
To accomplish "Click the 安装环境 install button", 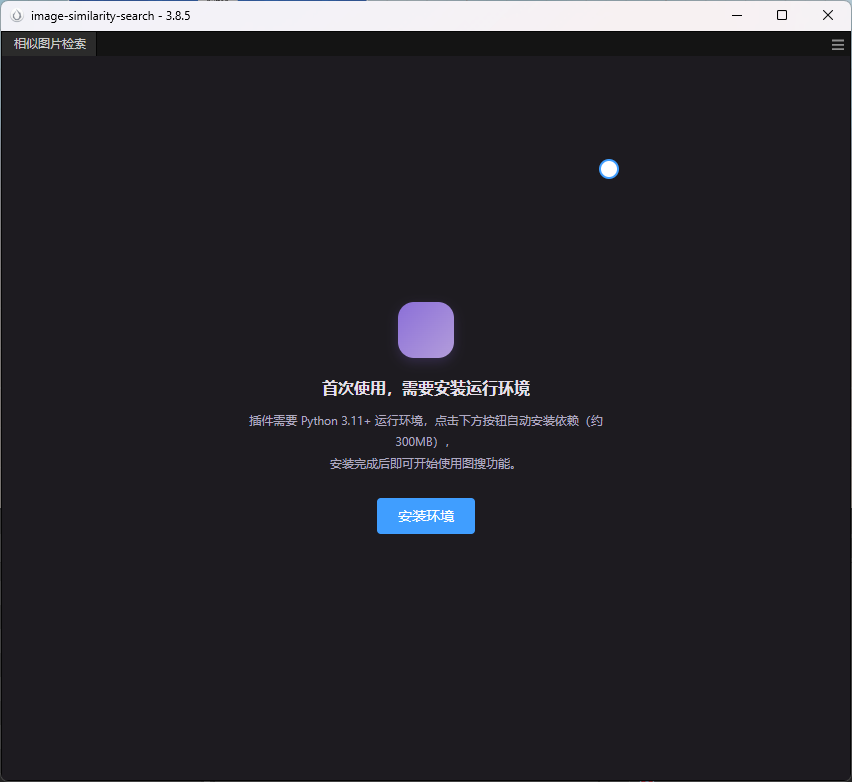I will pos(425,516).
